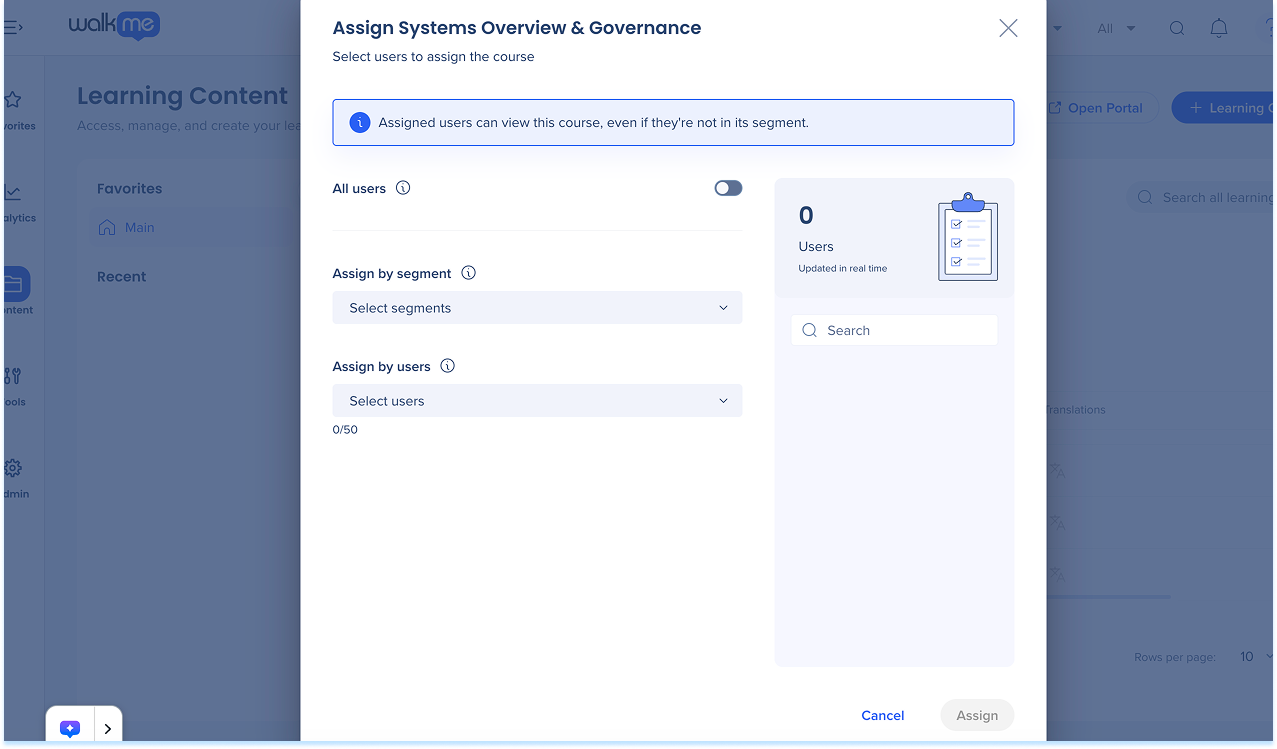This screenshot has height=749, width=1277.
Task: Click the info icon next to Assign by users
Action: tap(447, 366)
